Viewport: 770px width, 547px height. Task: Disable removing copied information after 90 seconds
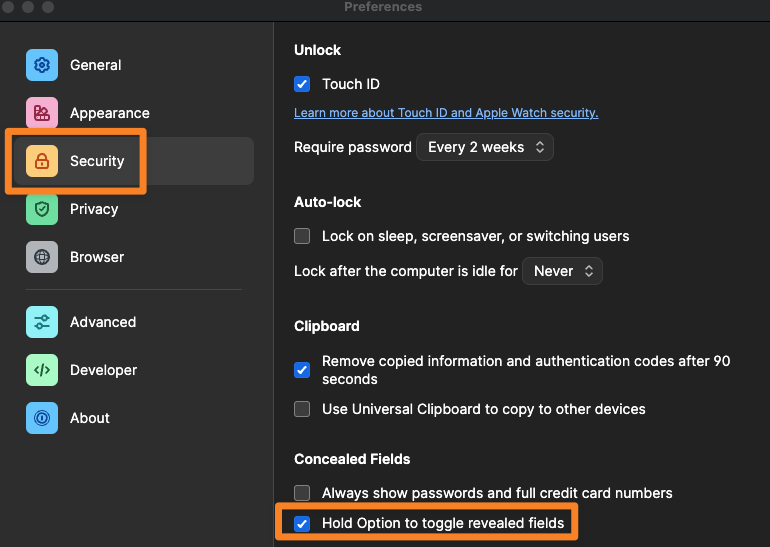tap(302, 370)
